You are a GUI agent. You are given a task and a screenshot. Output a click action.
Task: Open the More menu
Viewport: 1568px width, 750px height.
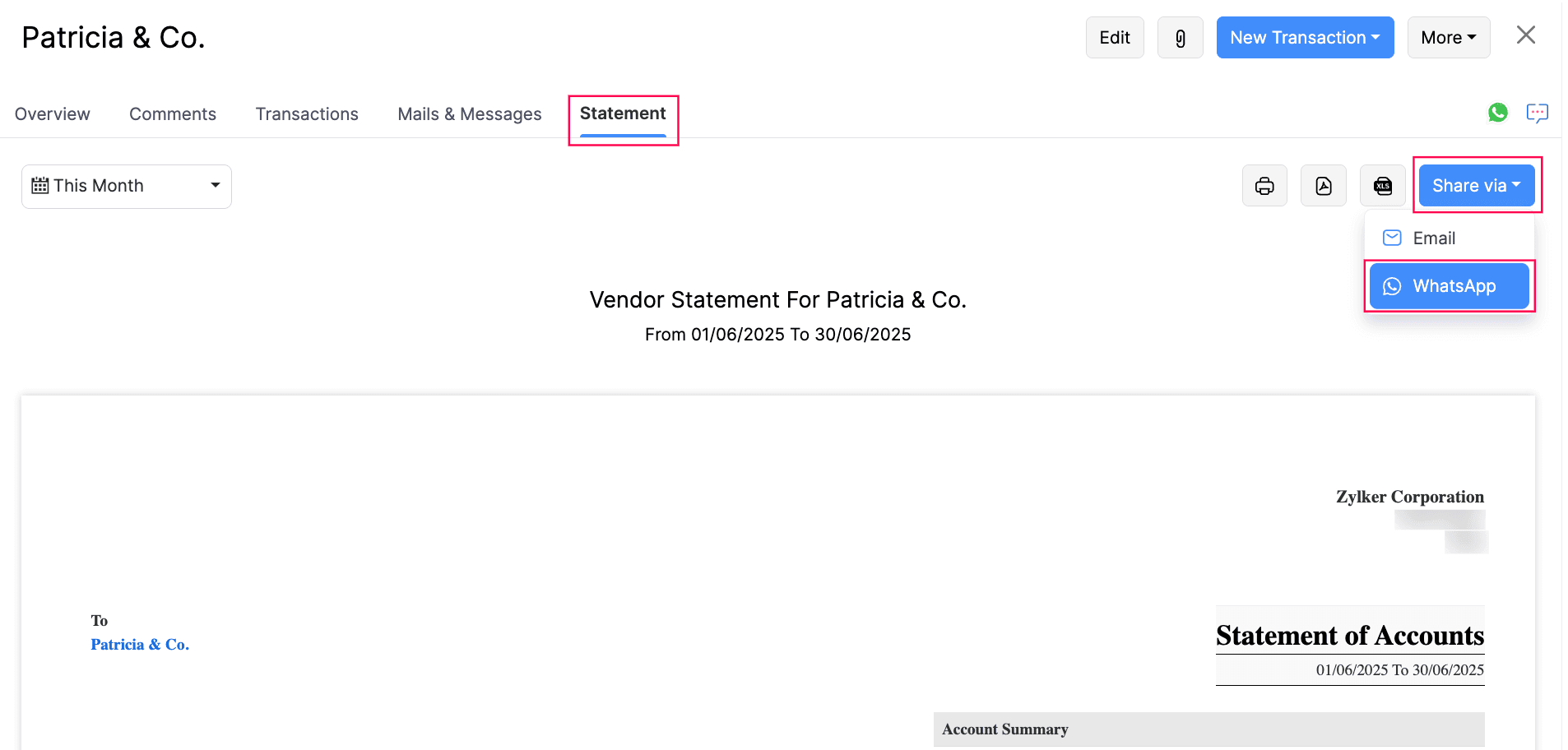tap(1448, 37)
